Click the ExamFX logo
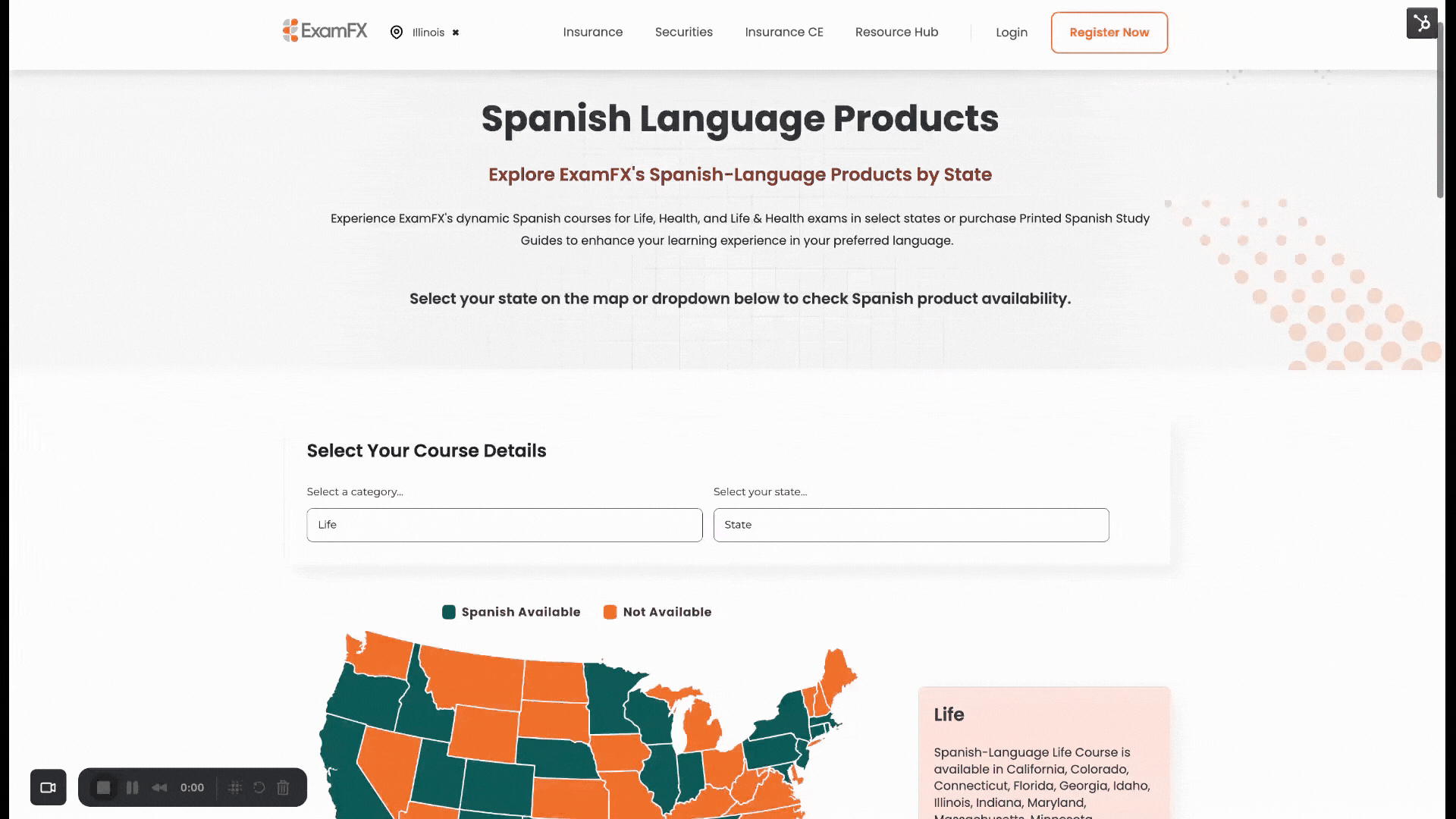Viewport: 1456px width, 819px height. click(x=323, y=31)
